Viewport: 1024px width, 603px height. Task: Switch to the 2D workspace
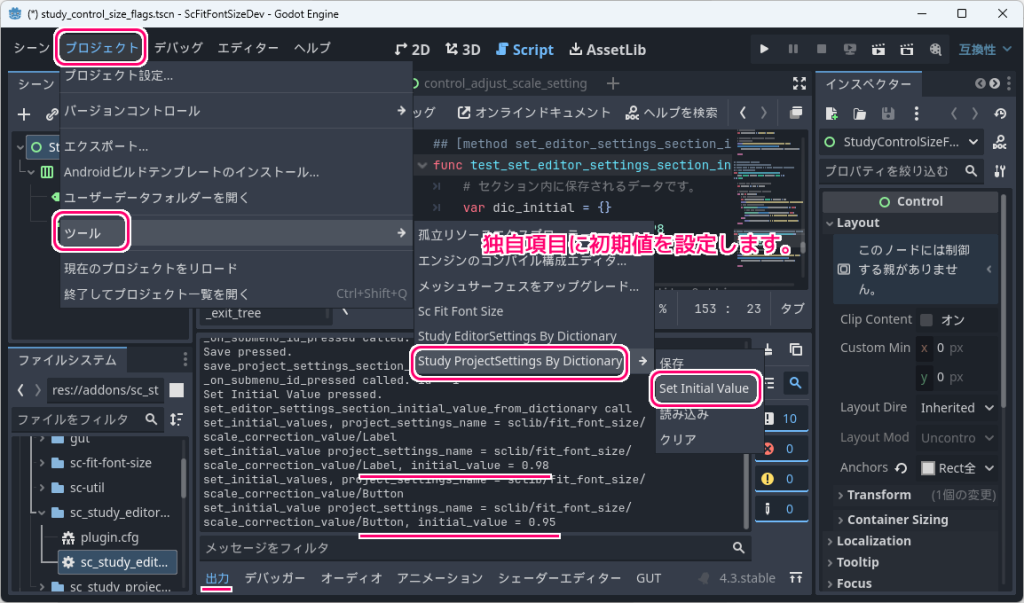coord(411,48)
